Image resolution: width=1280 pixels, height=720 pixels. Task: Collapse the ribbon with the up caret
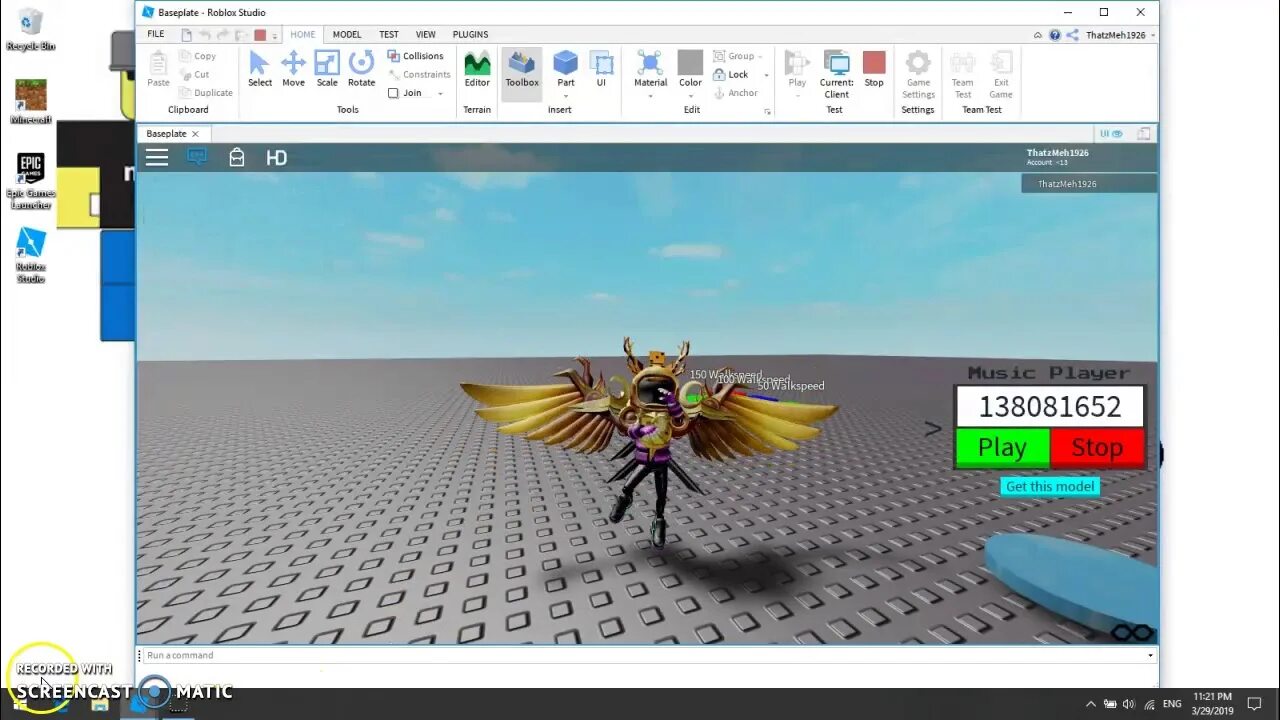click(x=1038, y=35)
